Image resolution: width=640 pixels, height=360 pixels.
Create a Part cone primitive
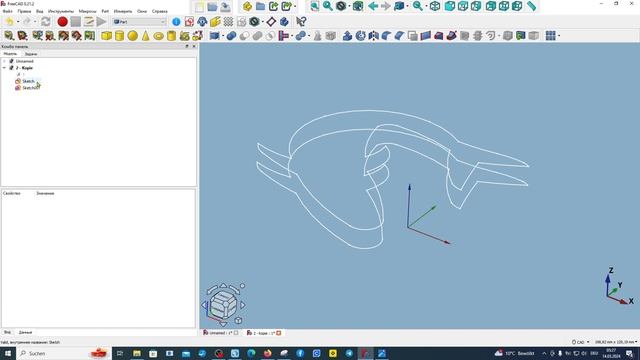coord(145,36)
